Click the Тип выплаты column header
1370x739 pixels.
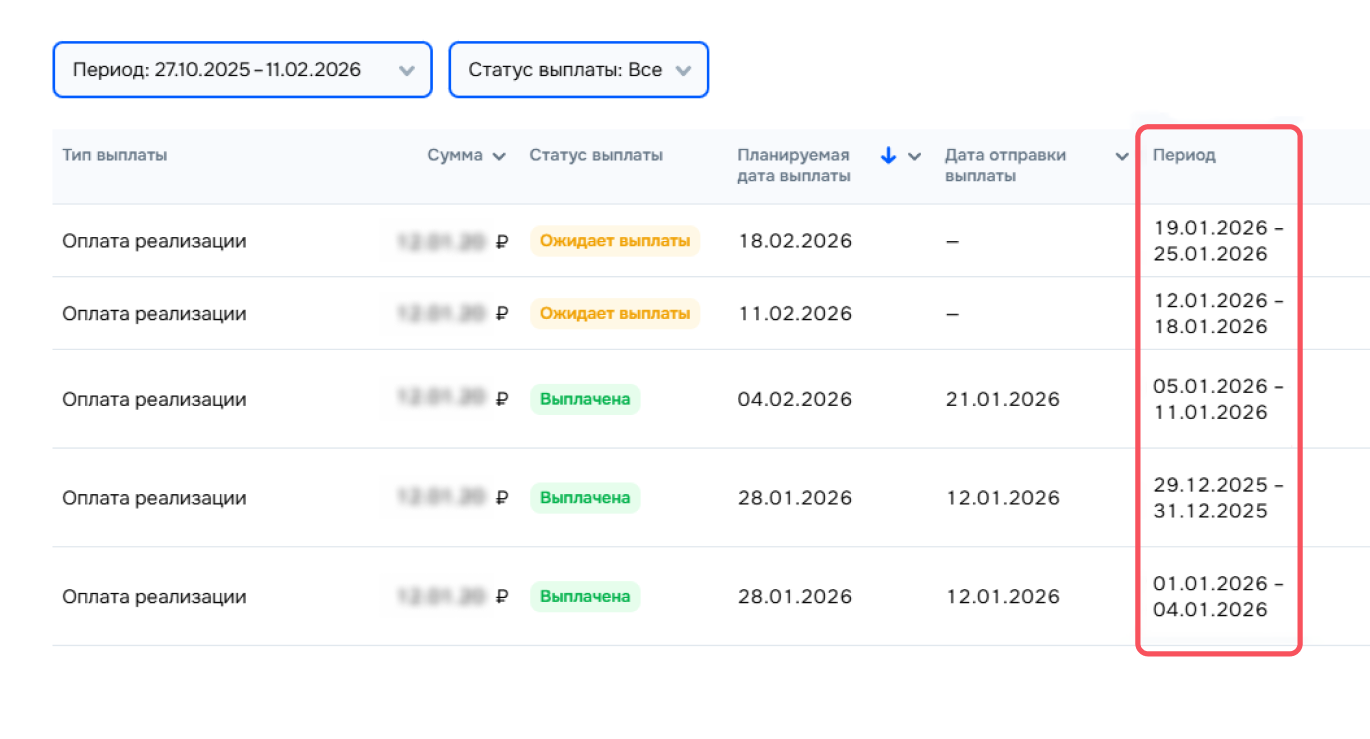tap(115, 156)
